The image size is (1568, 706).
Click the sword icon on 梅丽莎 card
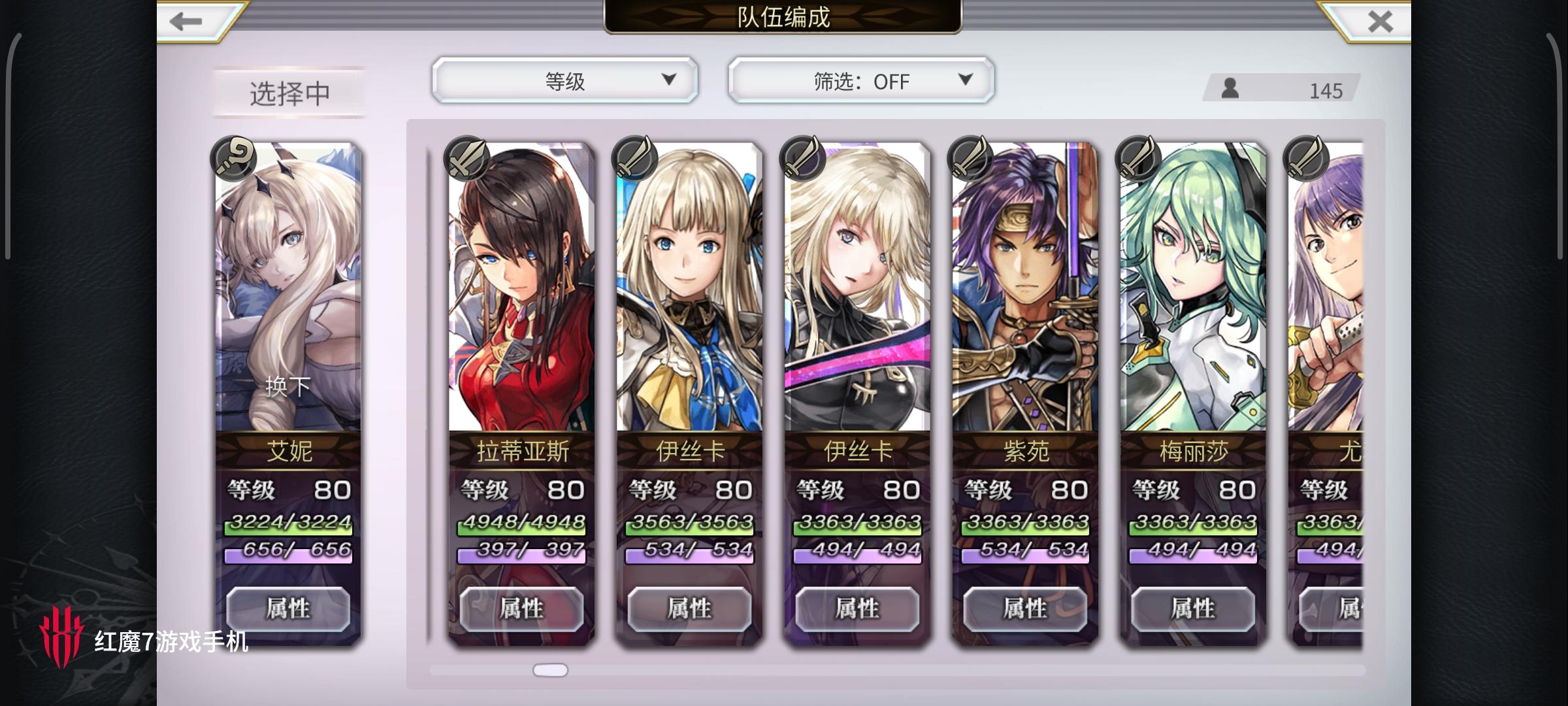(1138, 158)
